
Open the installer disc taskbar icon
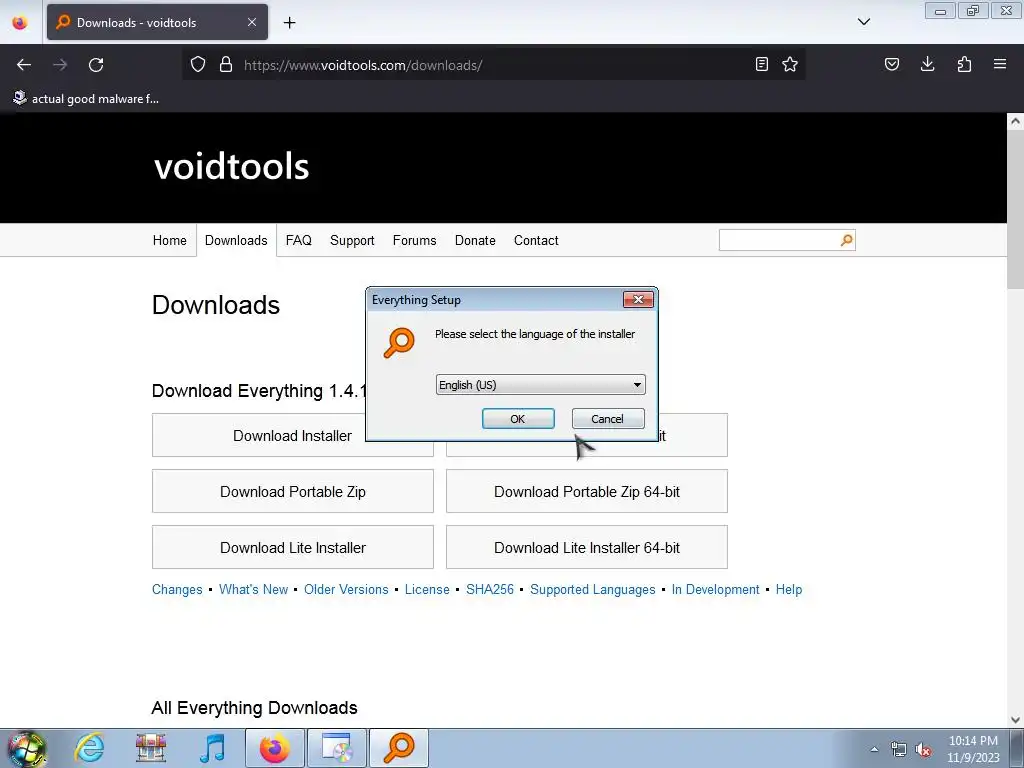point(337,748)
